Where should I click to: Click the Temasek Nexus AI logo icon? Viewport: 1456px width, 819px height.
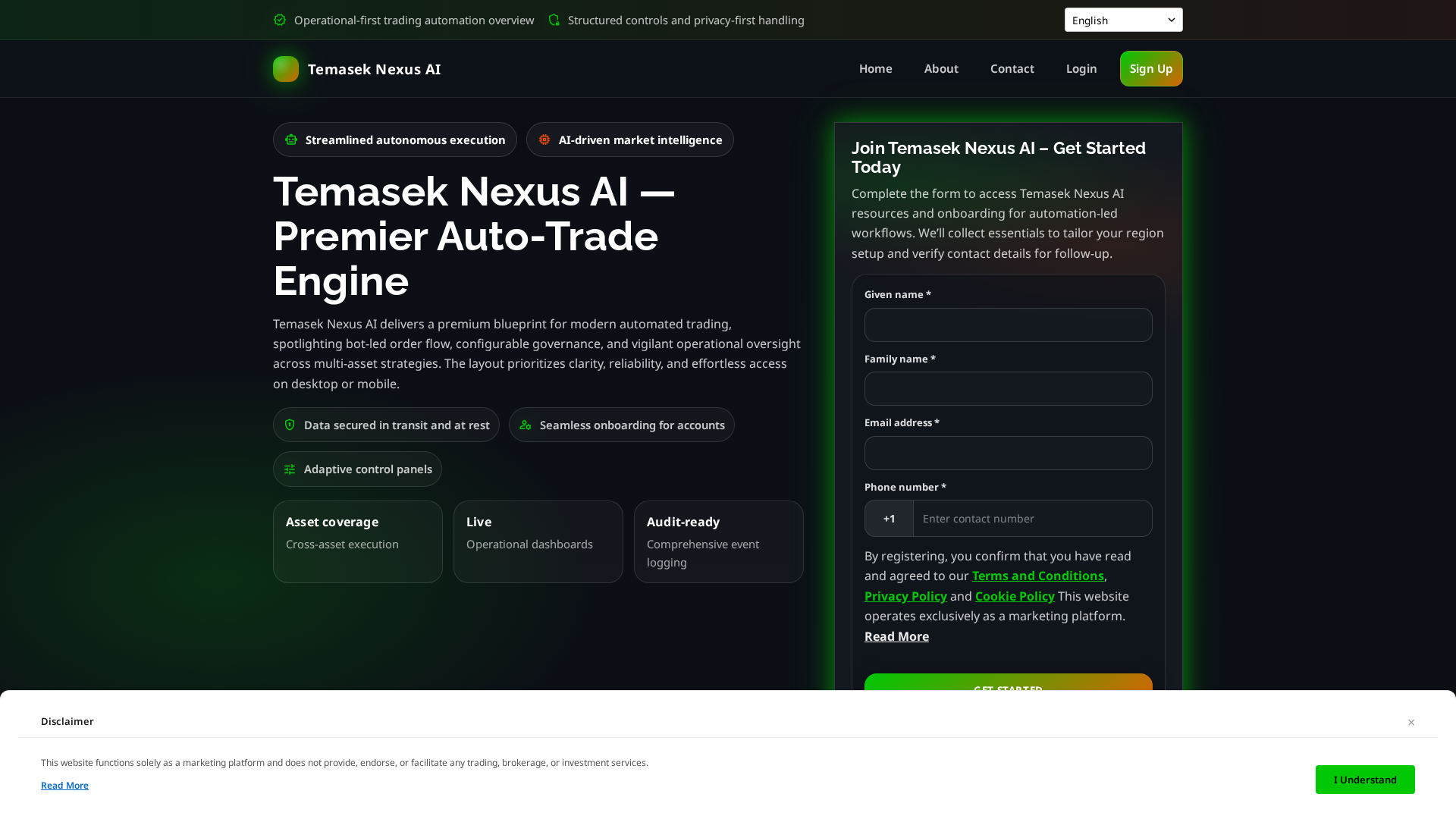click(x=285, y=69)
